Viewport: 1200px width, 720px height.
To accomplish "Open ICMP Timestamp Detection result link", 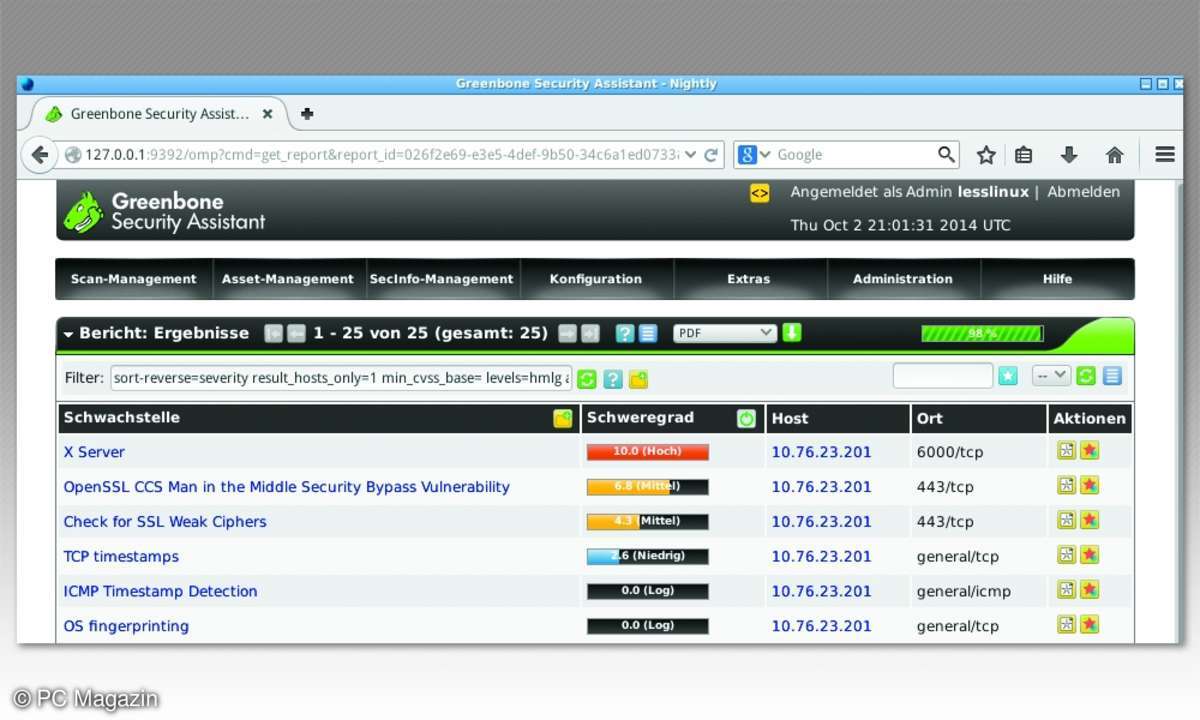I will pos(161,591).
